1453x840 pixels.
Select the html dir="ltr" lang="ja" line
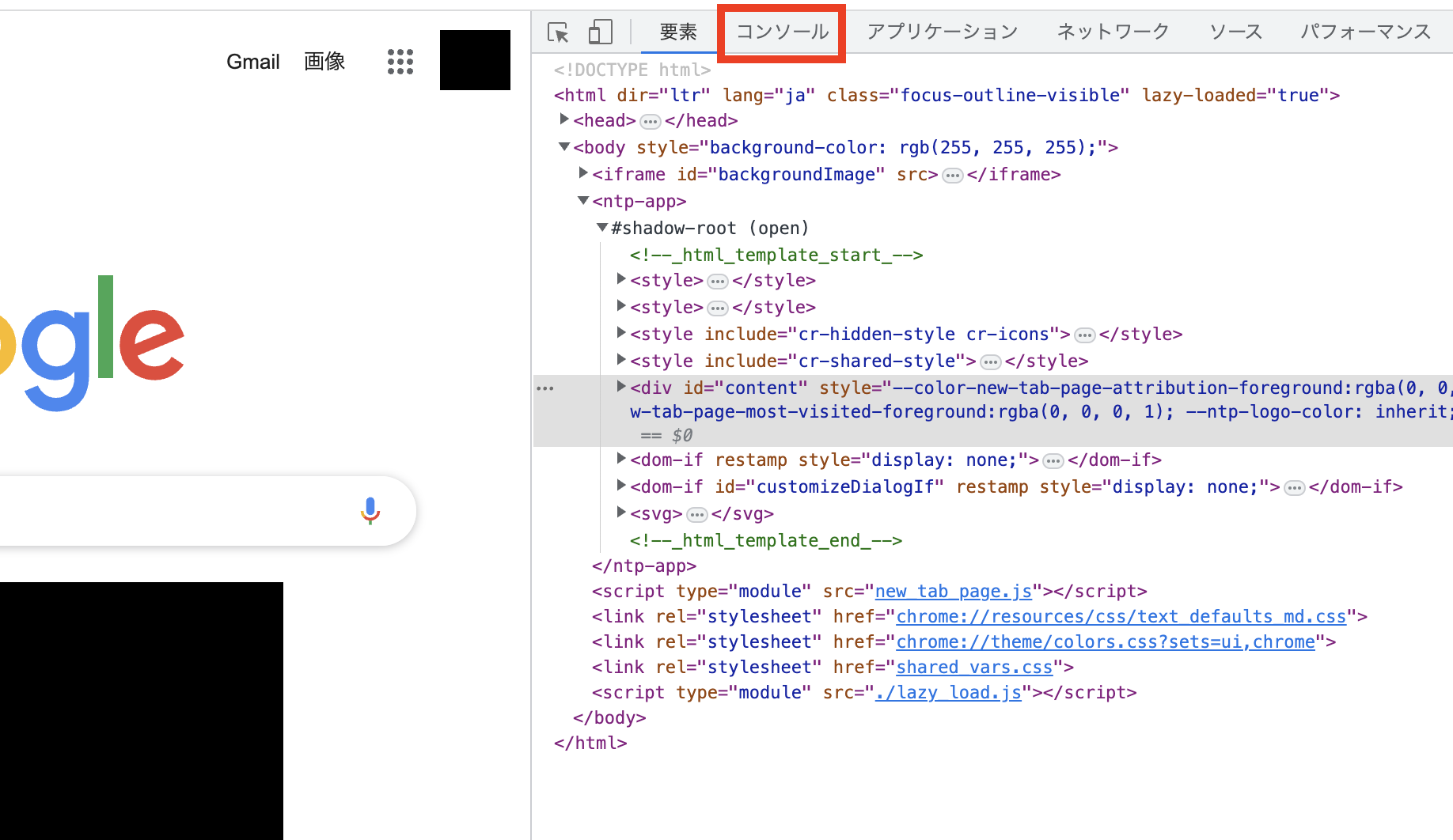[947, 95]
